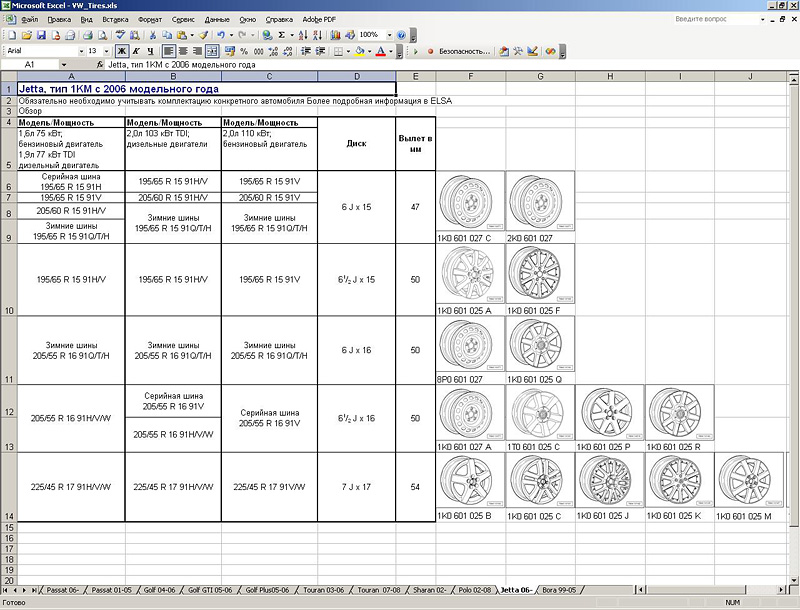Click the Open file folder icon
800x610 pixels.
click(27, 35)
